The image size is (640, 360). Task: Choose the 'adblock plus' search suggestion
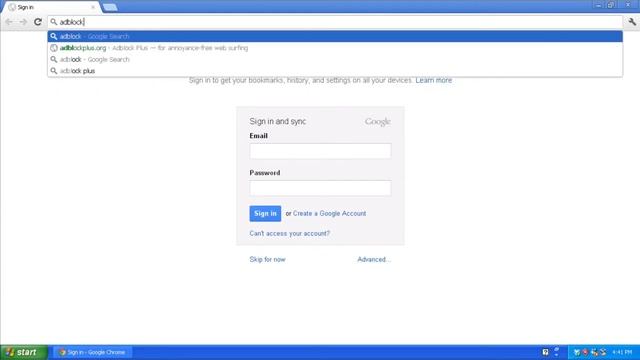point(335,71)
